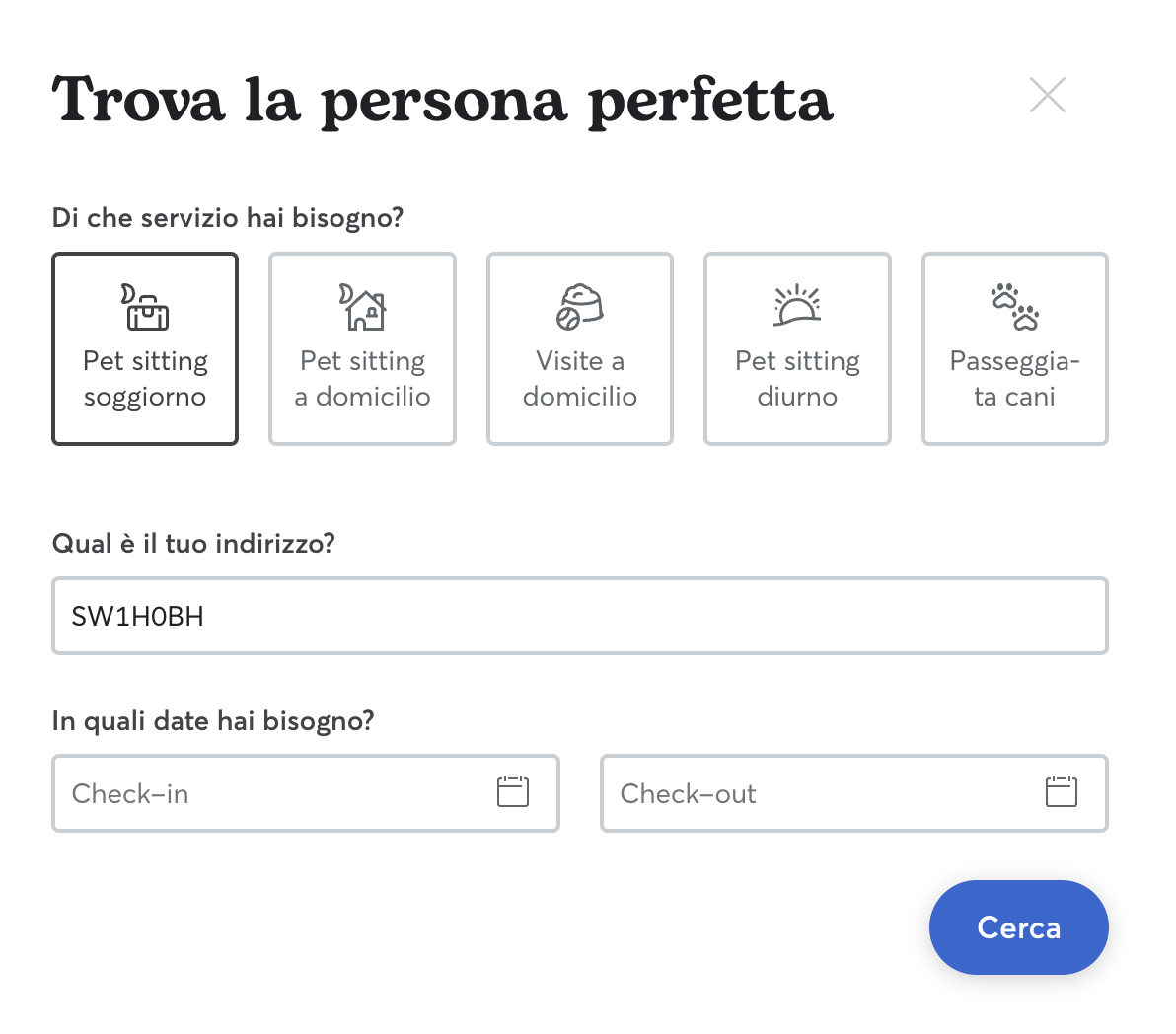The width and height of the screenshot is (1176, 1034).
Task: Click the suitcase and moon boarding icon
Action: coord(145,307)
